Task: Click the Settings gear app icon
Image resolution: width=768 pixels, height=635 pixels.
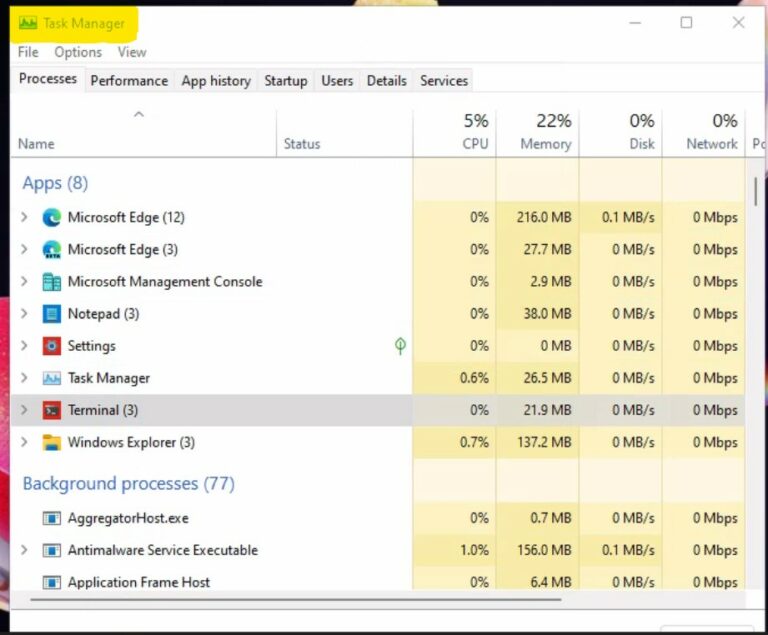Action: tap(51, 346)
